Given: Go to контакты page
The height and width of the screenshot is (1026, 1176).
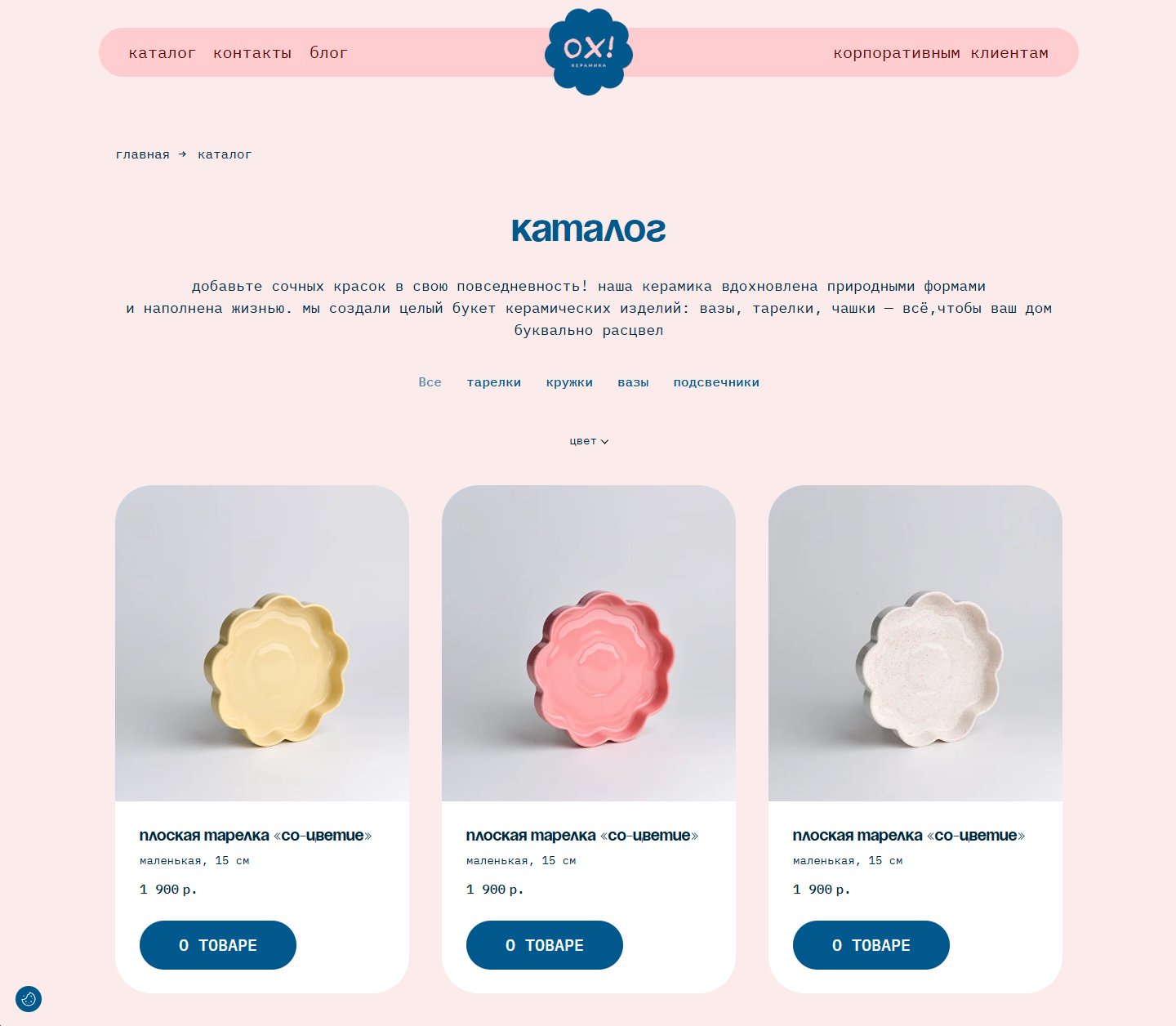Looking at the screenshot, I should pos(252,53).
